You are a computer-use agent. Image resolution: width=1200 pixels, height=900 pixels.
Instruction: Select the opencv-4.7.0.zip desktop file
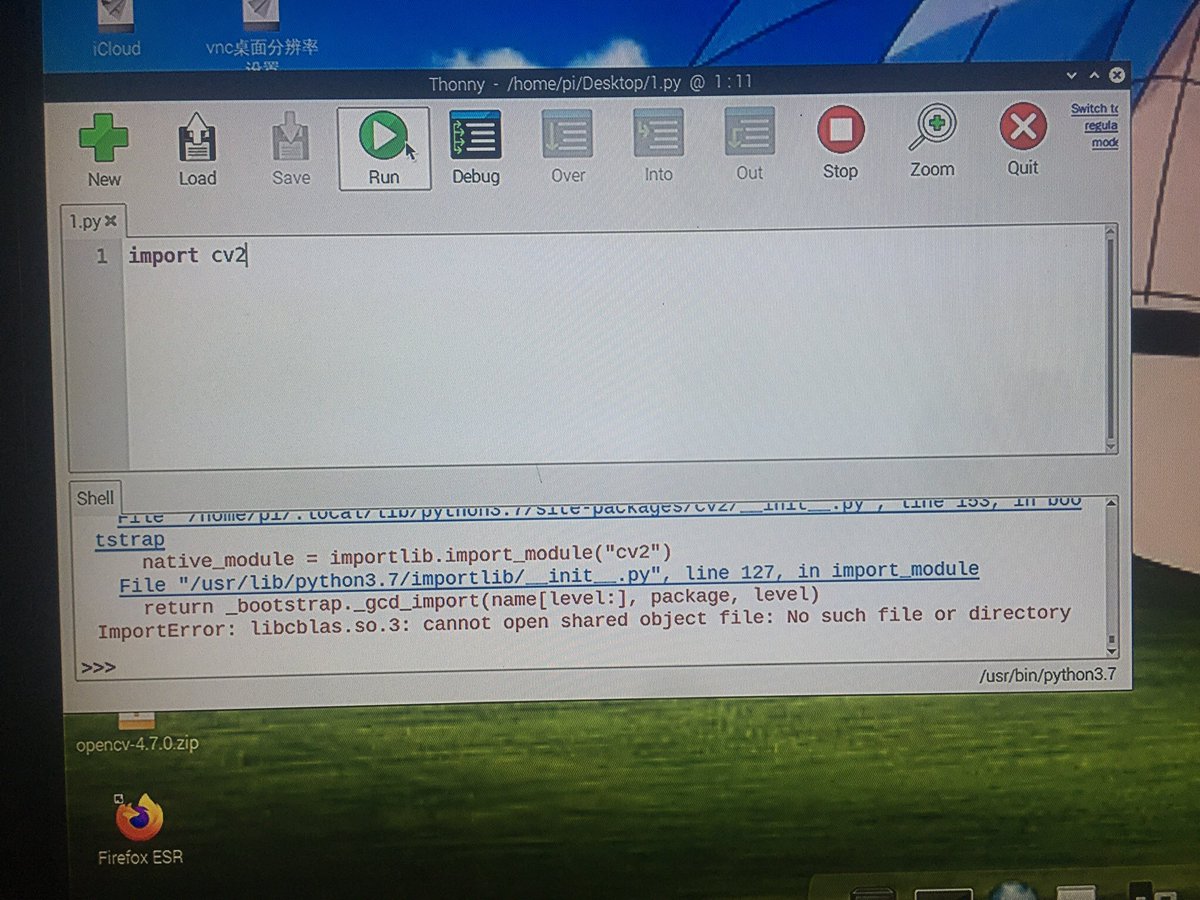(137, 735)
